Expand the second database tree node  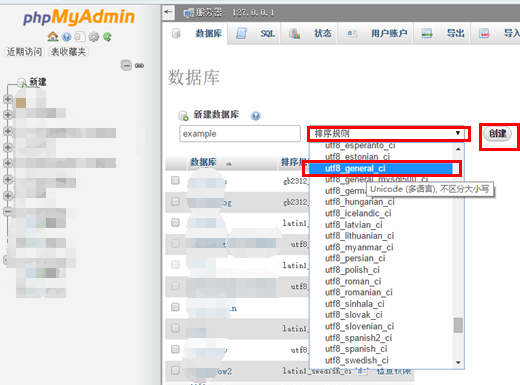pos(8,115)
